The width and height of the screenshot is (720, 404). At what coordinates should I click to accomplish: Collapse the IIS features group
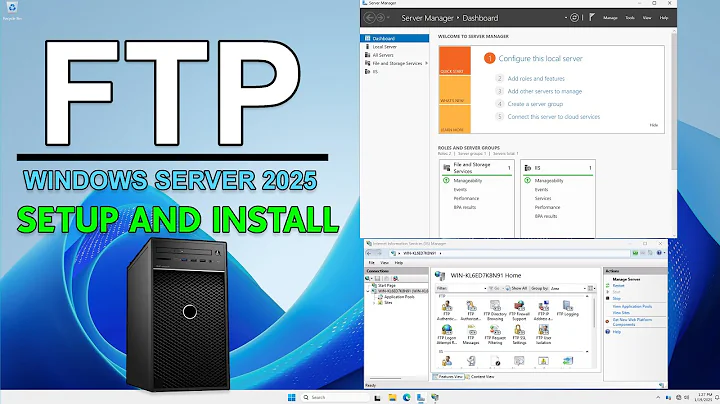pos(587,351)
